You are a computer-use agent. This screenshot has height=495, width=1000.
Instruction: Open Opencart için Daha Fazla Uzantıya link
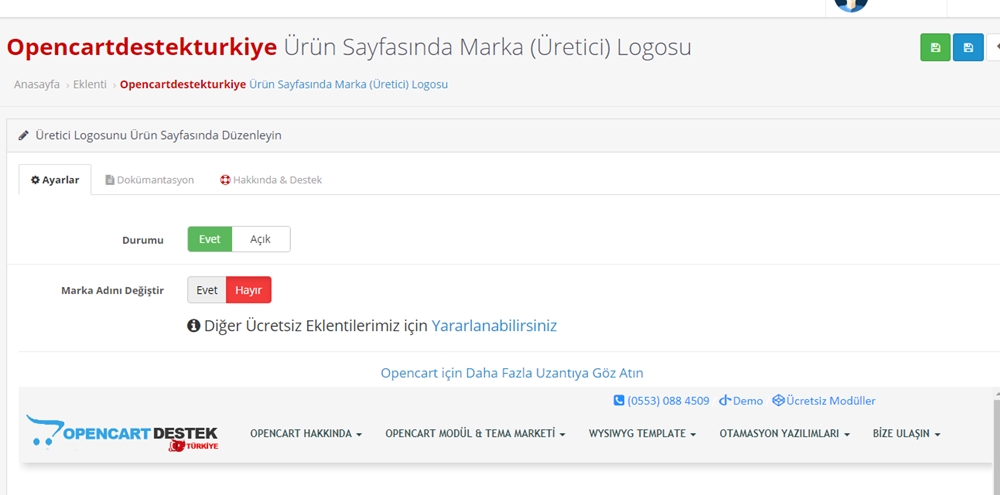pos(512,373)
